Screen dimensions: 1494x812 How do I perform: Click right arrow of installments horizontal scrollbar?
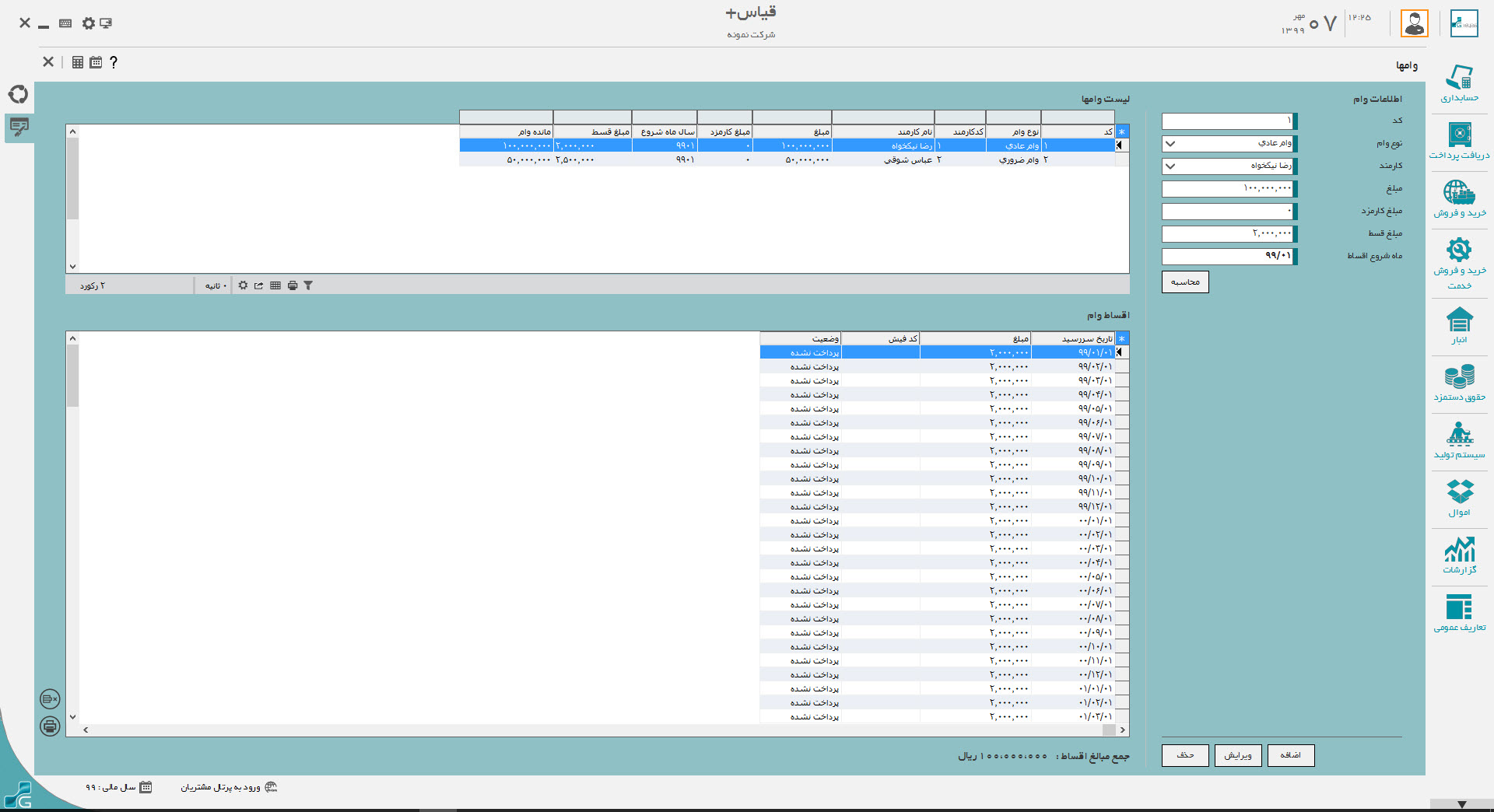1122,730
